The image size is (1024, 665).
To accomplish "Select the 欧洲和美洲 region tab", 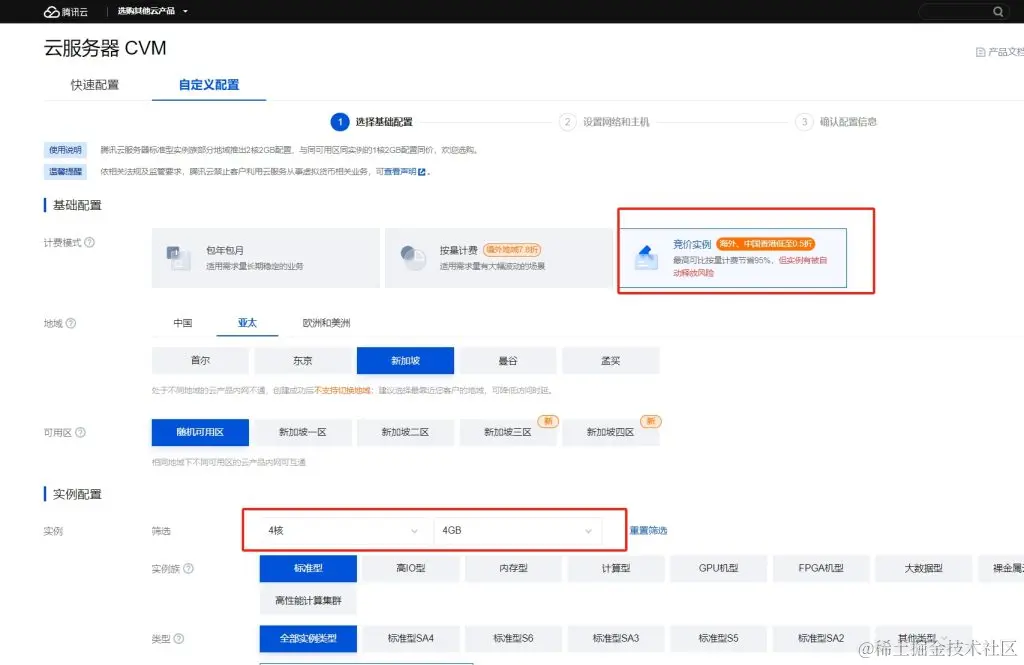I will pos(327,323).
